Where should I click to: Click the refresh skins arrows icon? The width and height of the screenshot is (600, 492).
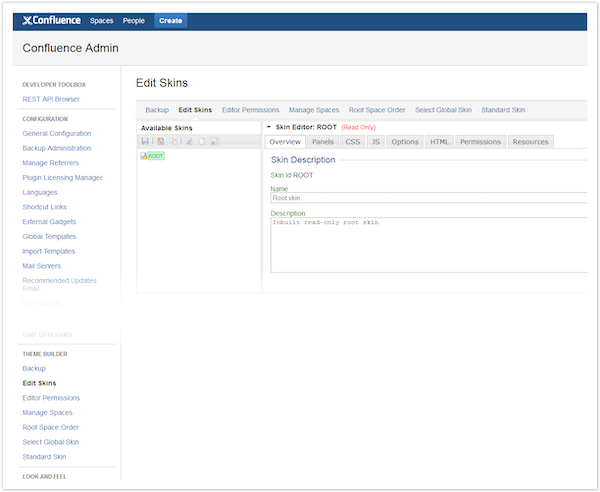pos(189,142)
